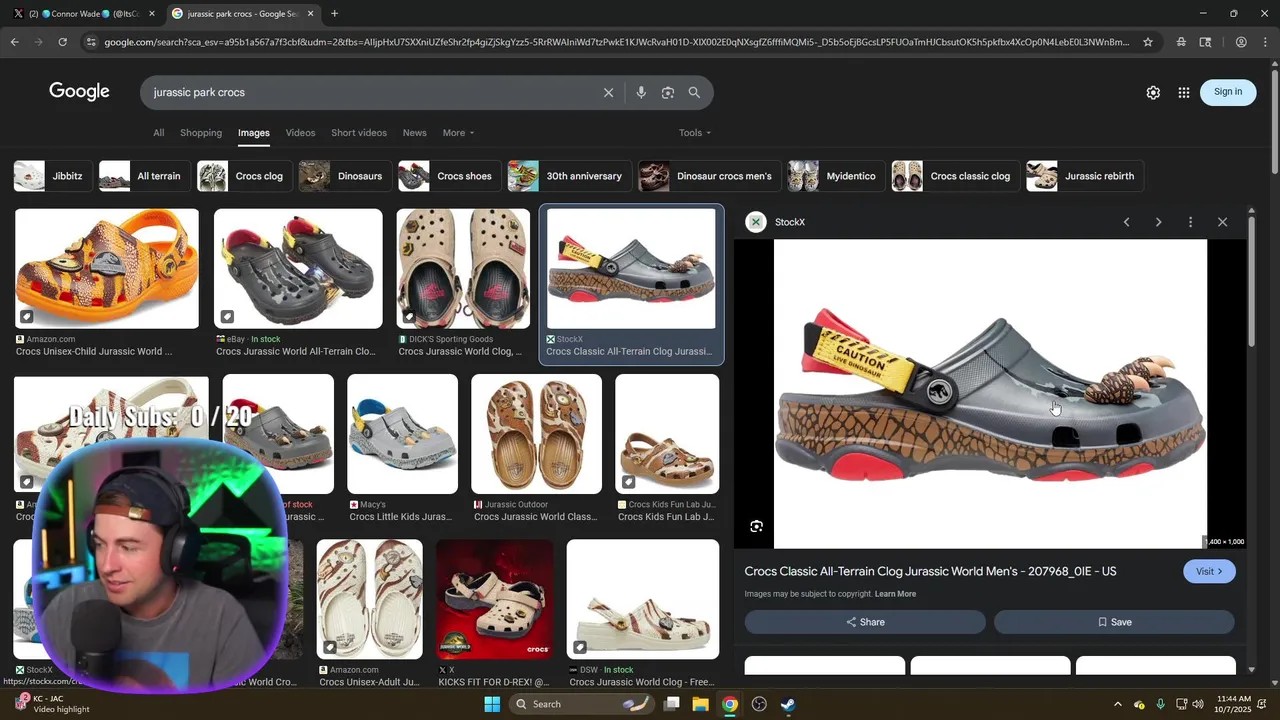
Task: Switch to the Short videos tab
Action: coord(359,133)
